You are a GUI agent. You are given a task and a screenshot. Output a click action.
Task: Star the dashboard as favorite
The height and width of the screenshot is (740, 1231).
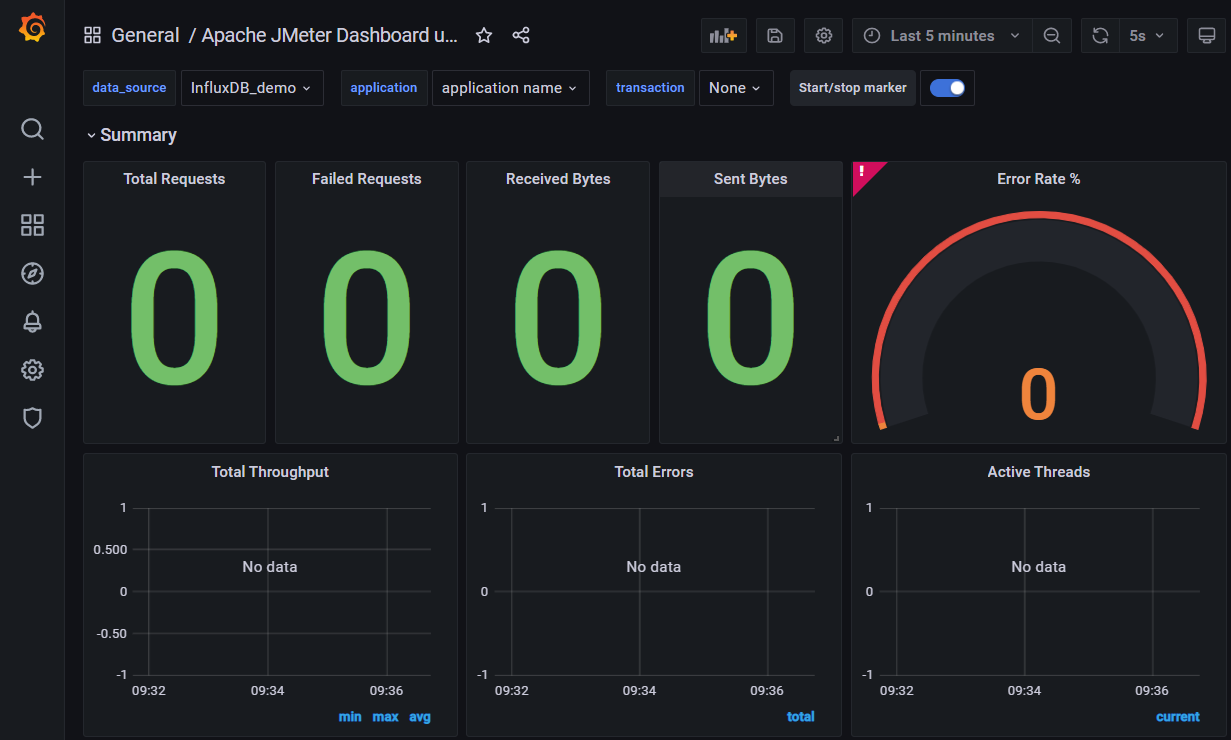tap(484, 36)
